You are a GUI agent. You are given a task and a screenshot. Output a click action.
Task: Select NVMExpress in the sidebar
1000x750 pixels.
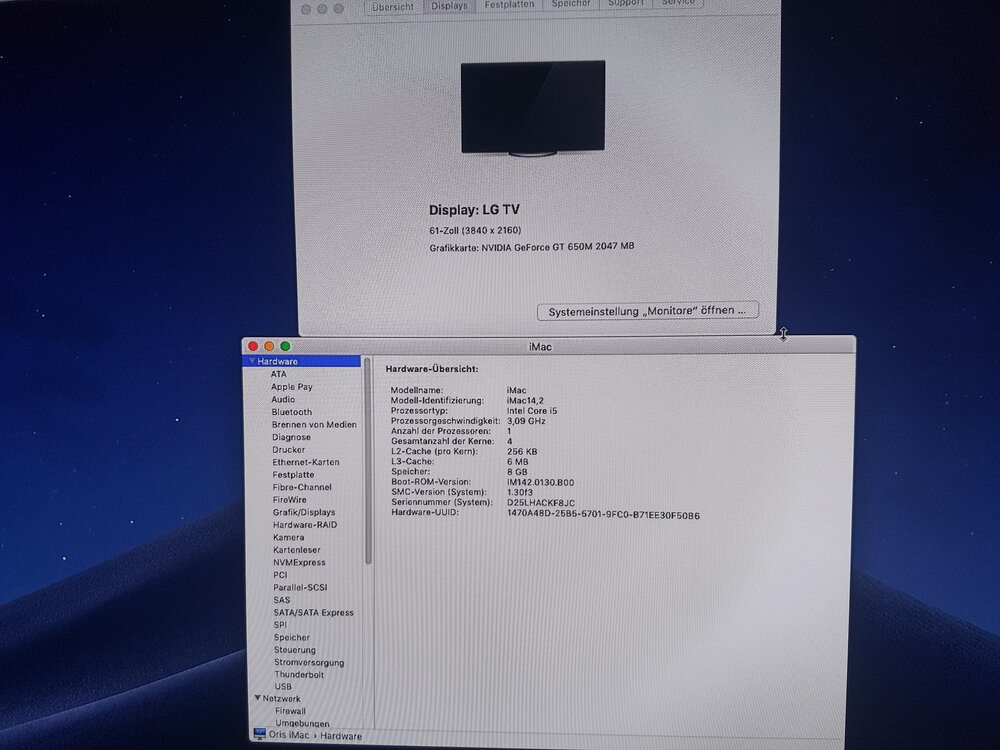coord(299,562)
